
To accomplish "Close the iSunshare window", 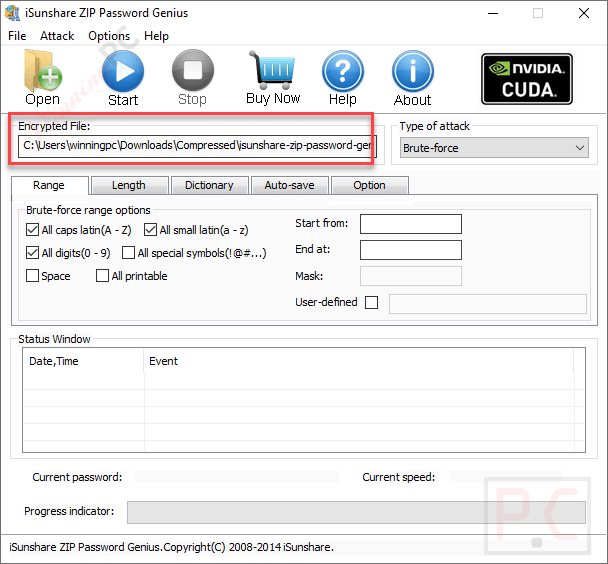I will coord(584,13).
